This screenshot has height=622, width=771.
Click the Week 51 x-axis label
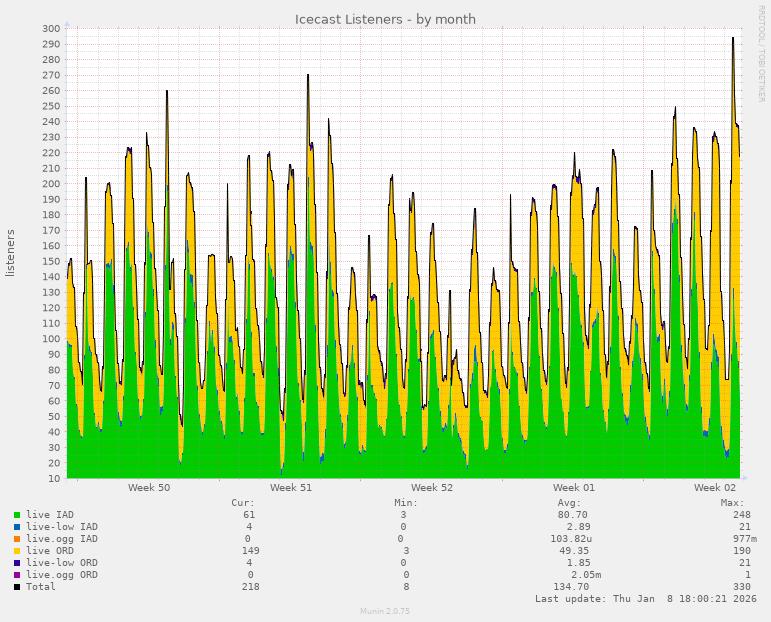point(291,488)
